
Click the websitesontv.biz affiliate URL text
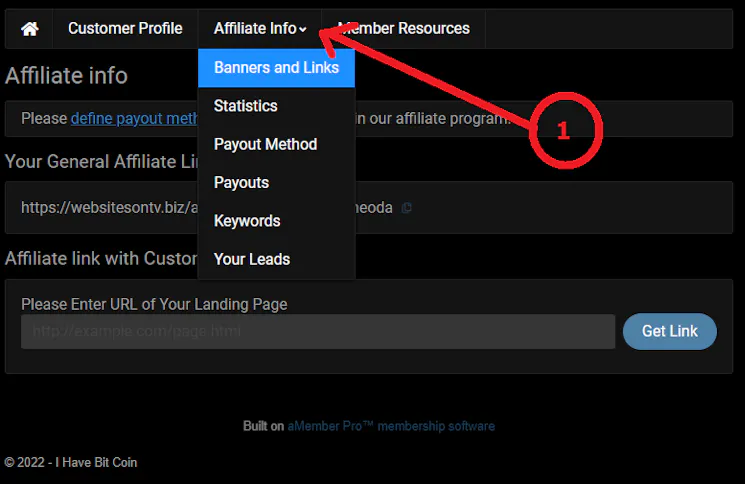click(108, 208)
